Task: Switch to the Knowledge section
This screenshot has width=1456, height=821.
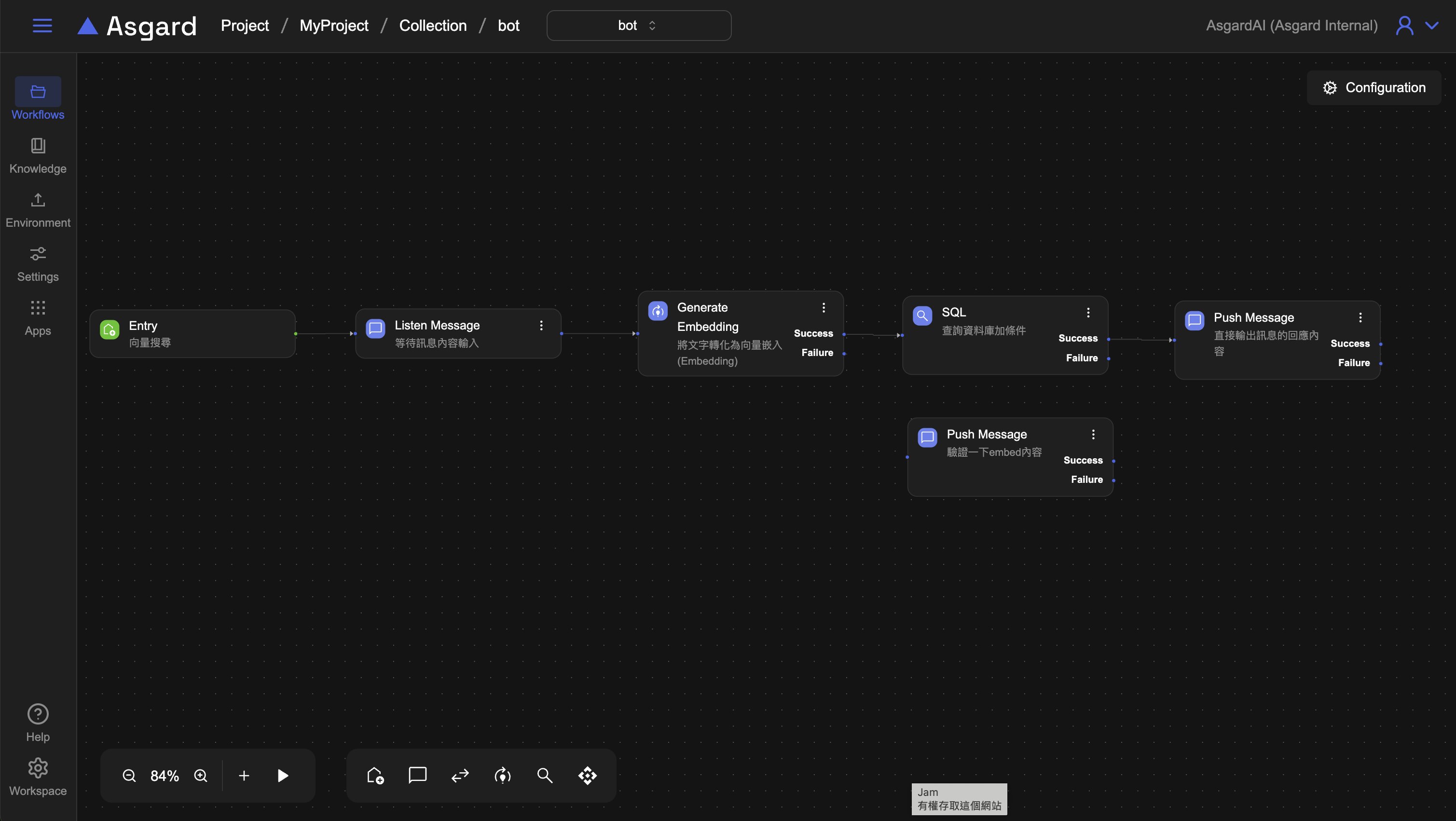Action: [38, 155]
